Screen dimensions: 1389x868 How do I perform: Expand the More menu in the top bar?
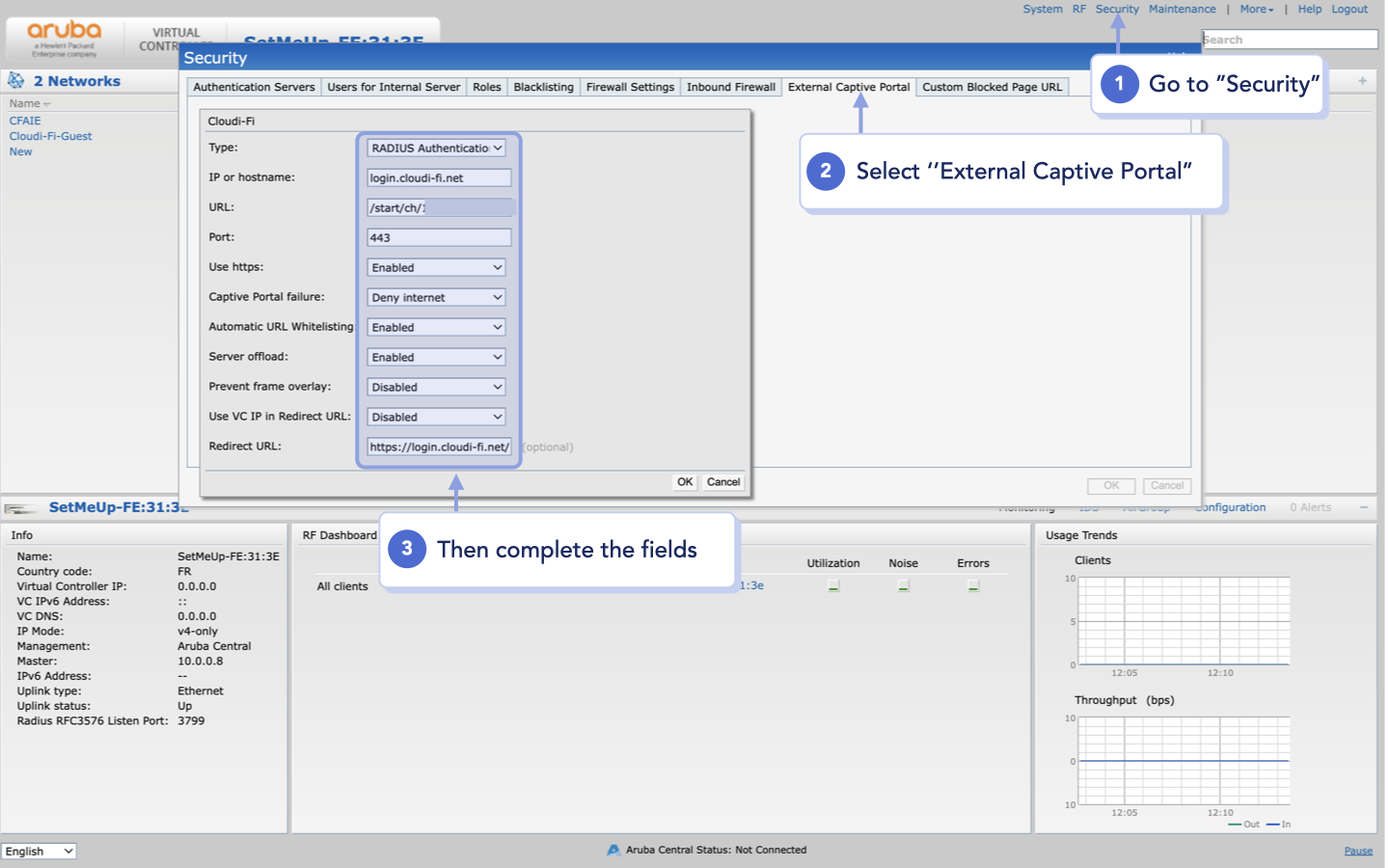[x=1256, y=9]
